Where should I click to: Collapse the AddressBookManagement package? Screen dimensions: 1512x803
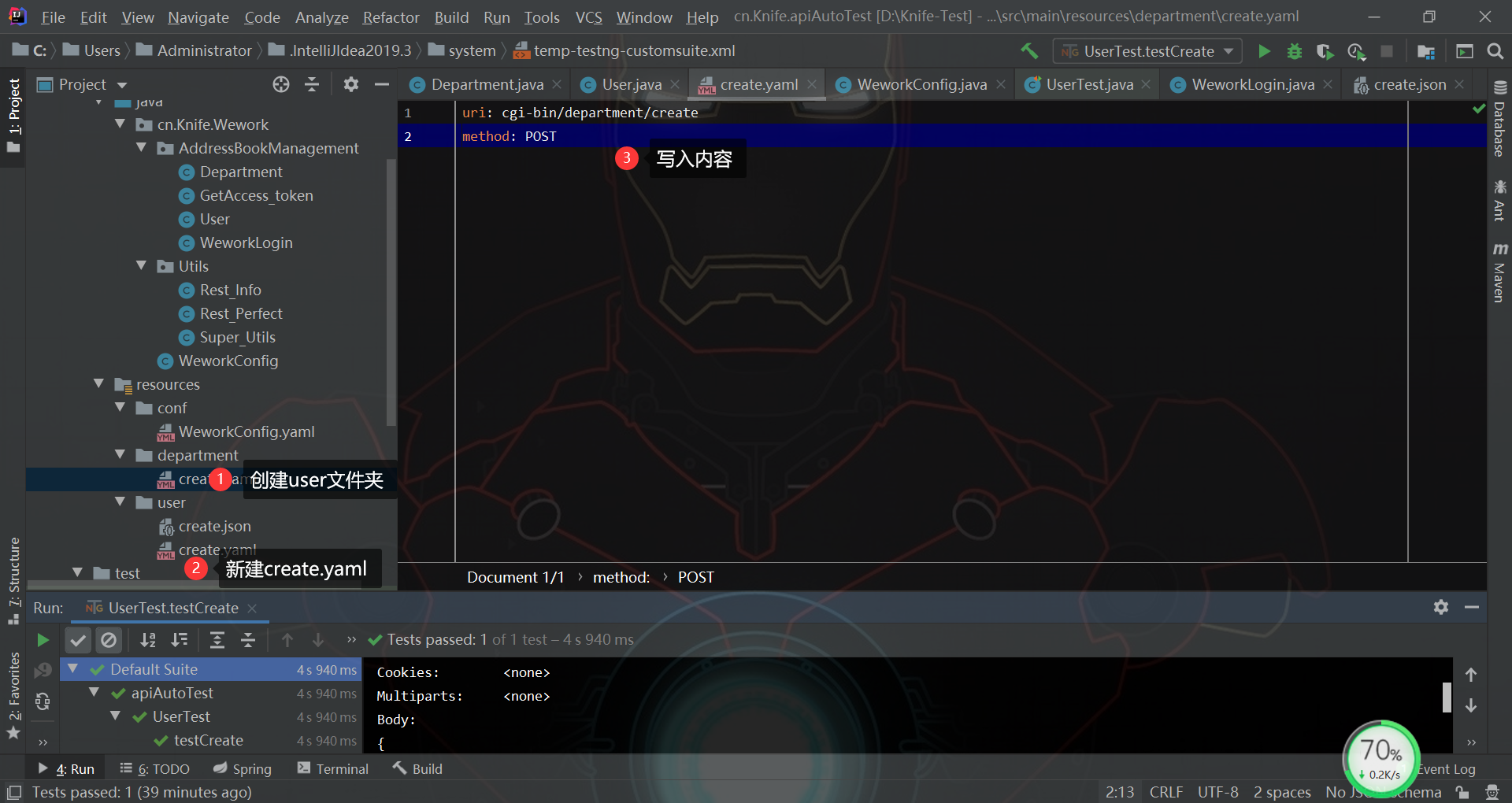tap(141, 147)
